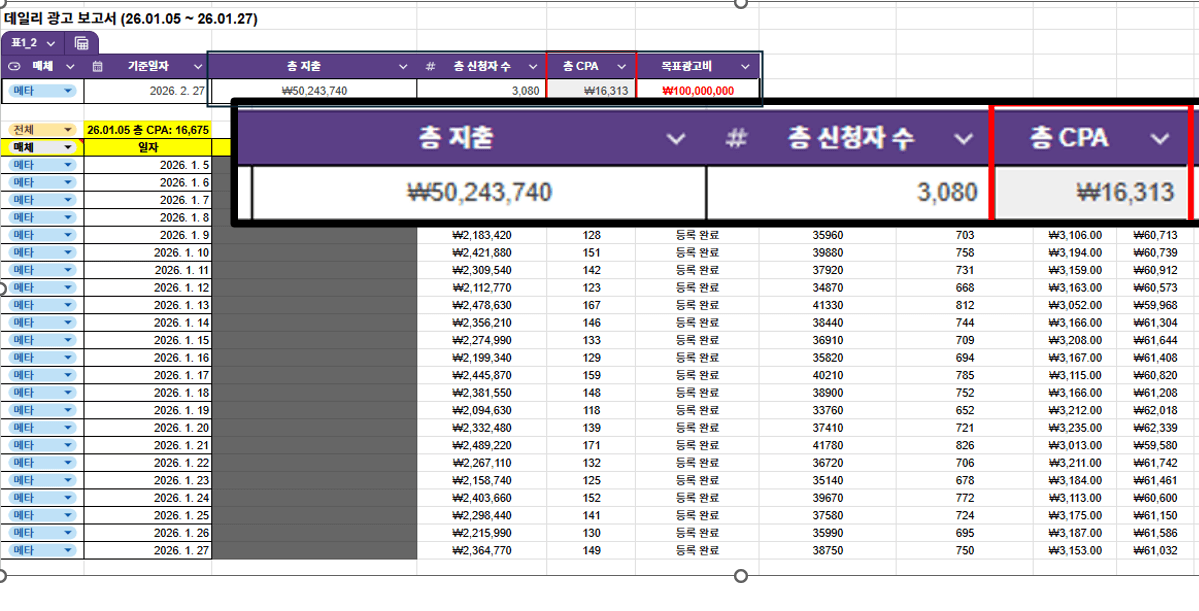Open the 메타 chip for 2026. 1. 24
This screenshot has width=1199, height=611.
pos(43,498)
